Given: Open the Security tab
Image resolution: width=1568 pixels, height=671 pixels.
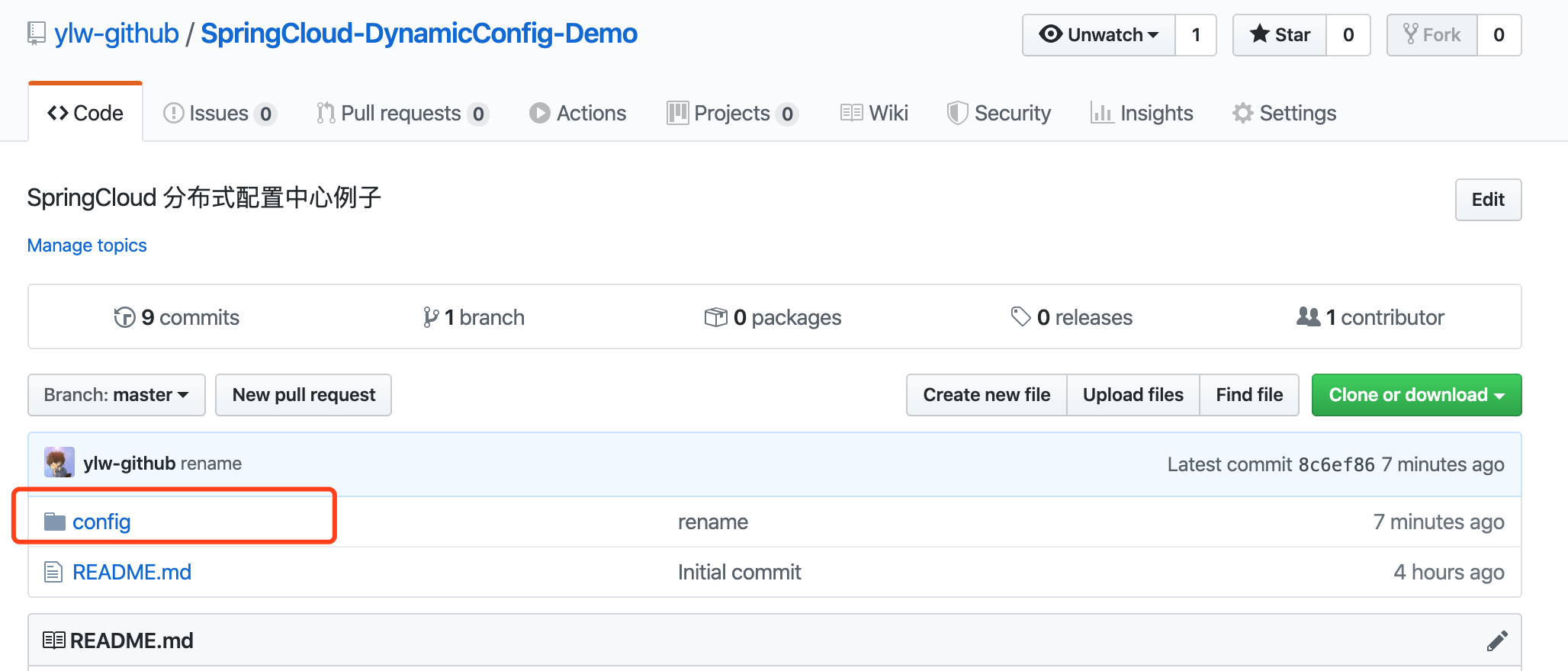Looking at the screenshot, I should [x=999, y=113].
